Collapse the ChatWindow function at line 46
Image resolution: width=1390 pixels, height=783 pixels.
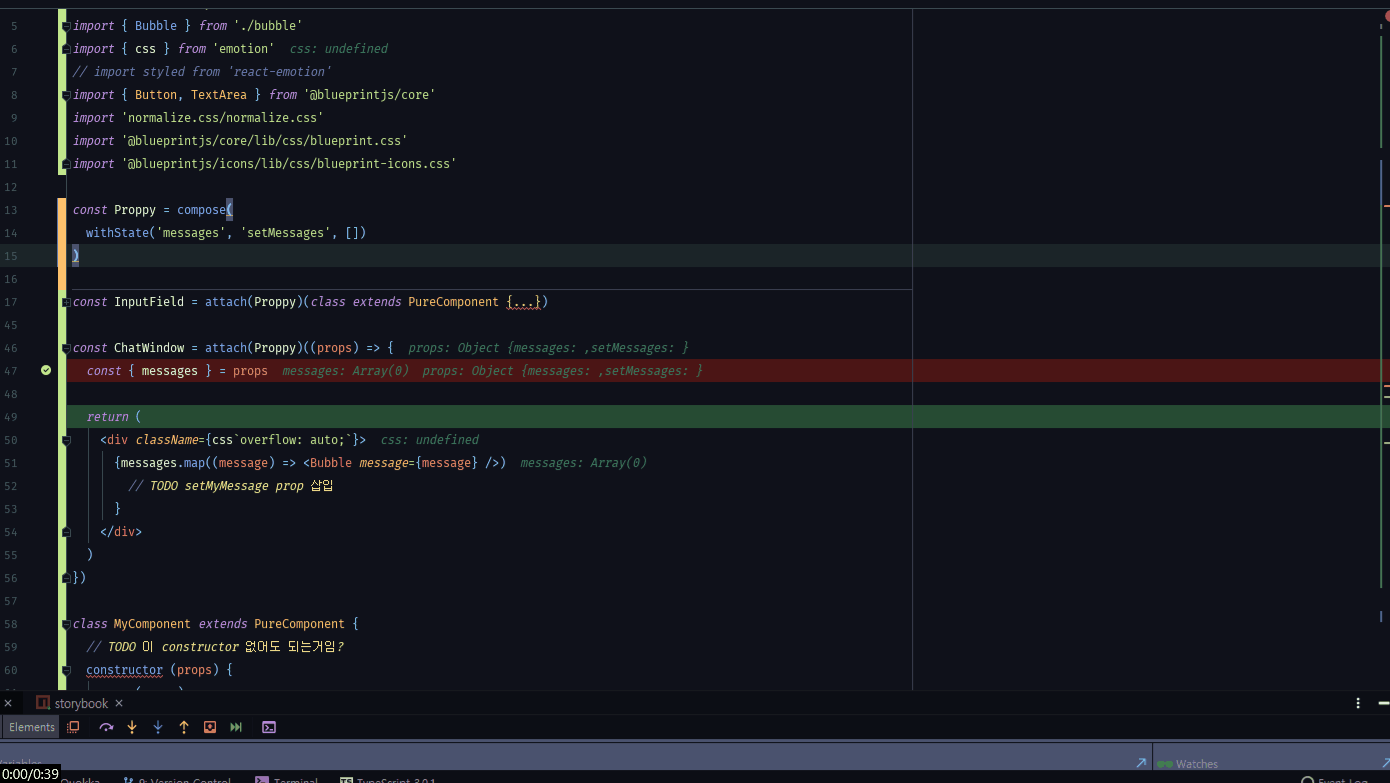[66, 347]
